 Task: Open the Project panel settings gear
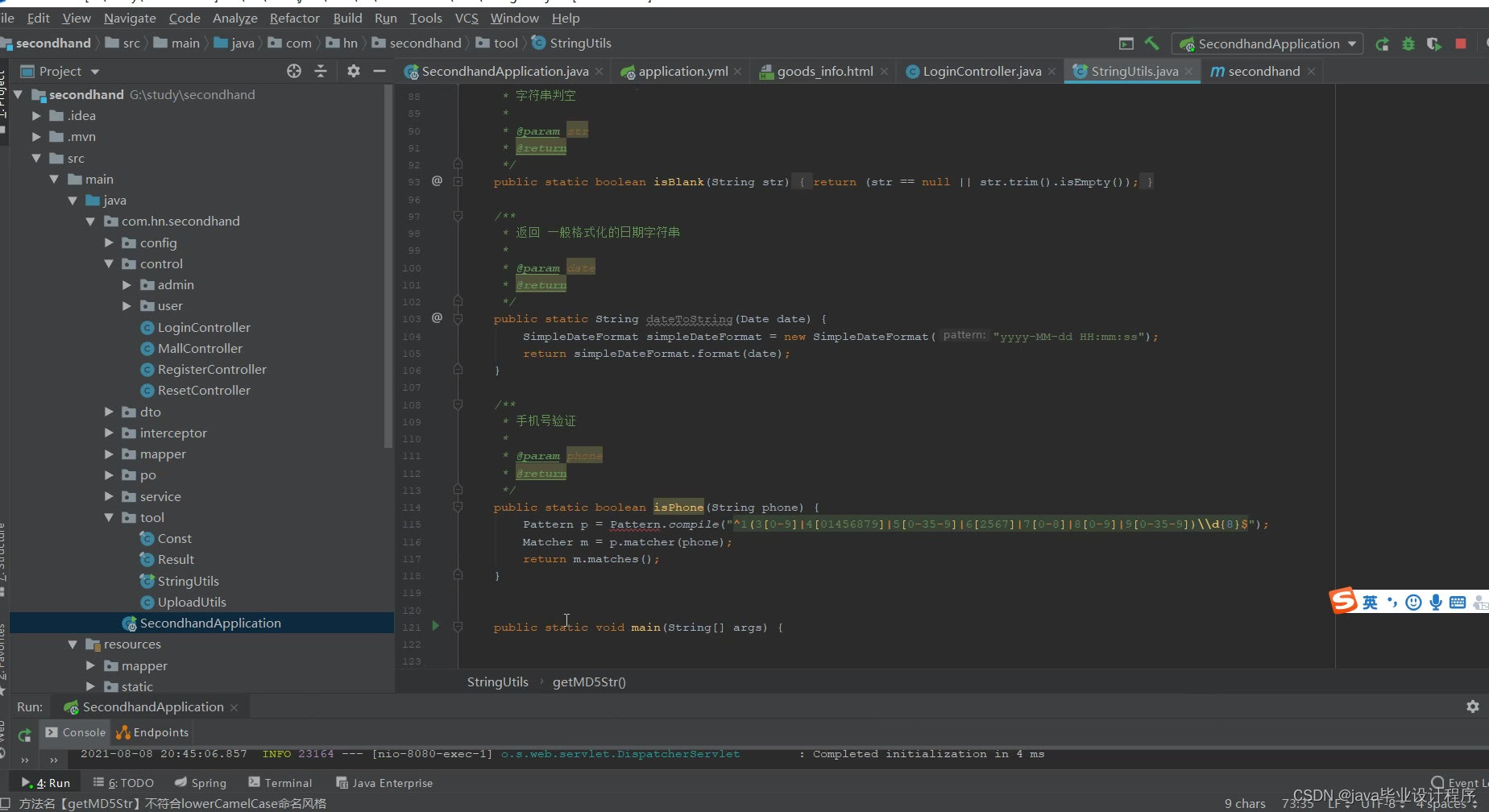[x=353, y=71]
